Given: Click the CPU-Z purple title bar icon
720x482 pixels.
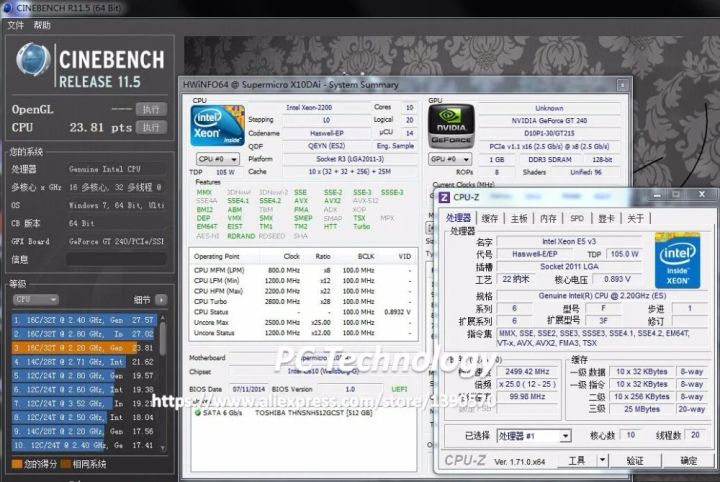Looking at the screenshot, I should click(444, 198).
